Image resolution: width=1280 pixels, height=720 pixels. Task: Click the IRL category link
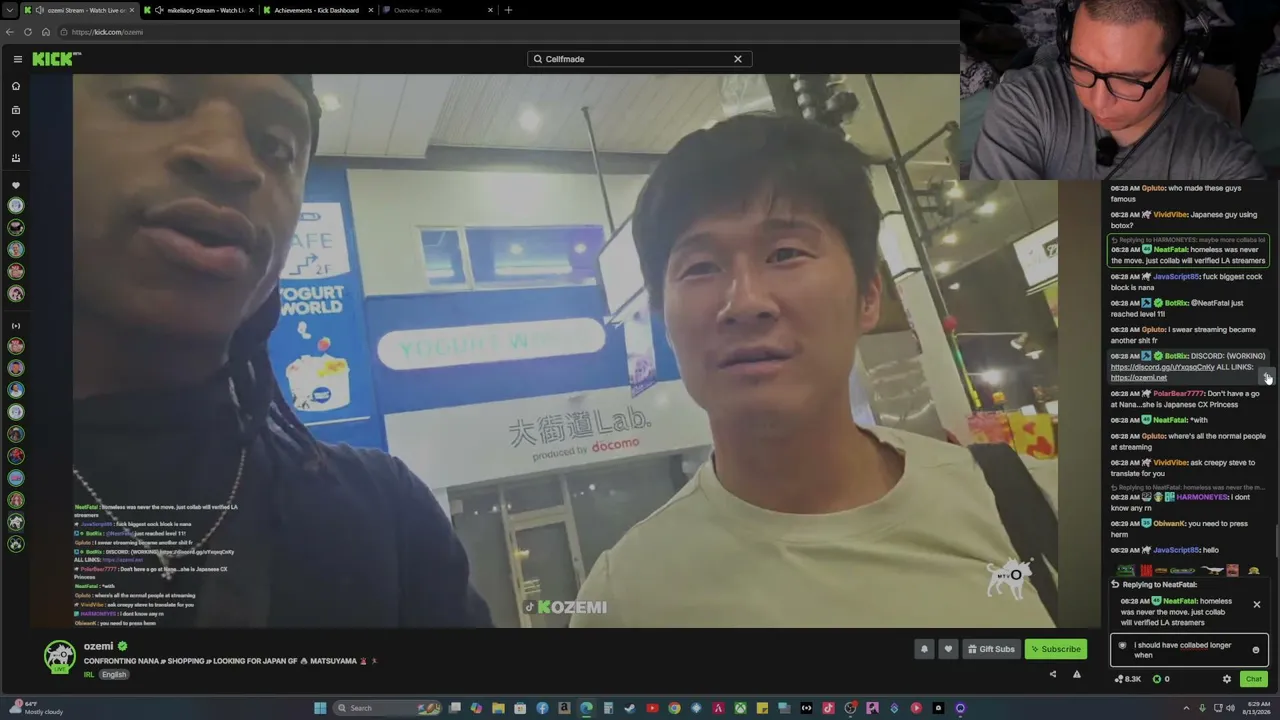click(x=88, y=675)
